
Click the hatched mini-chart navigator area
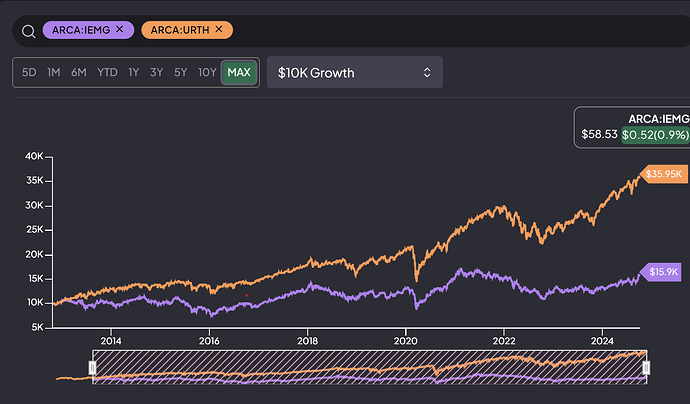point(368,366)
